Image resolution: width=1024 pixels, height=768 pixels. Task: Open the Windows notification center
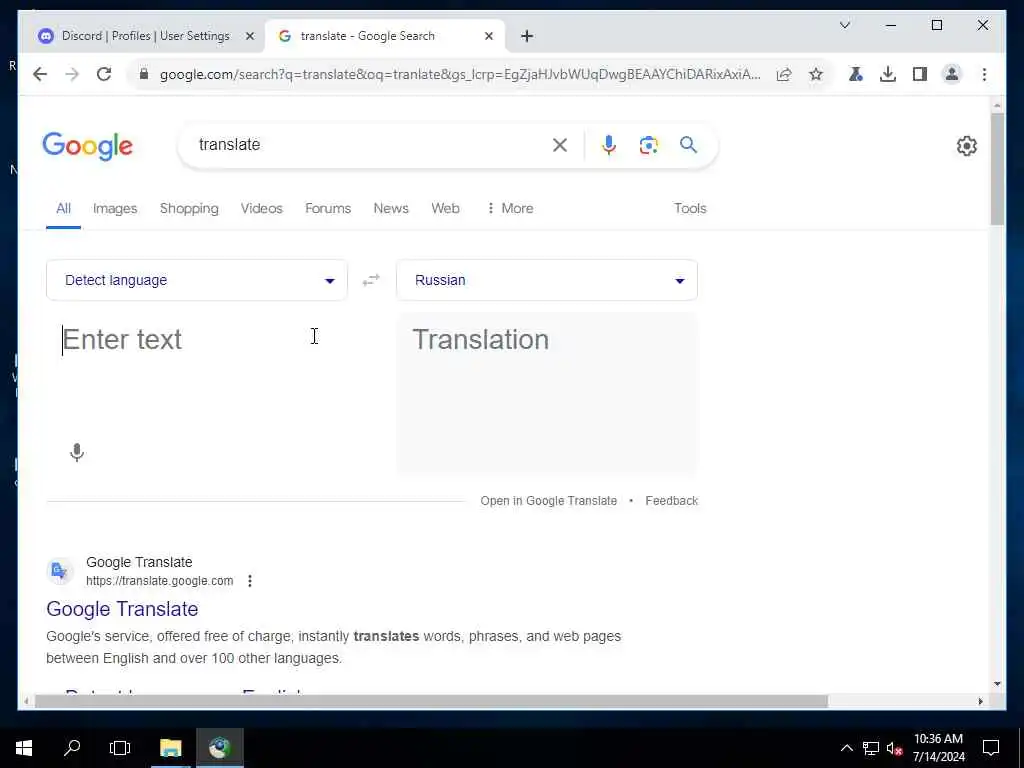pyautogui.click(x=991, y=748)
